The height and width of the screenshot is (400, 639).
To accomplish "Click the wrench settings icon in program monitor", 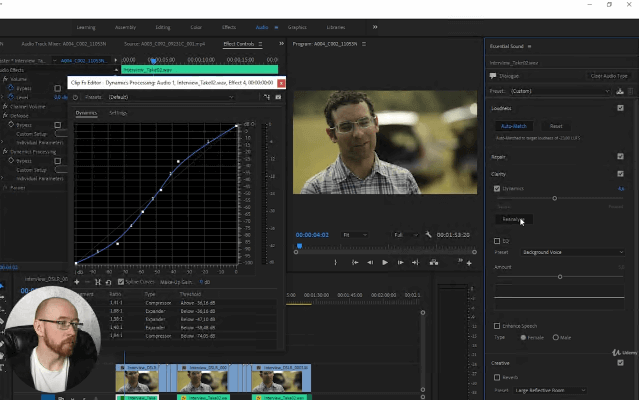I will point(427,234).
